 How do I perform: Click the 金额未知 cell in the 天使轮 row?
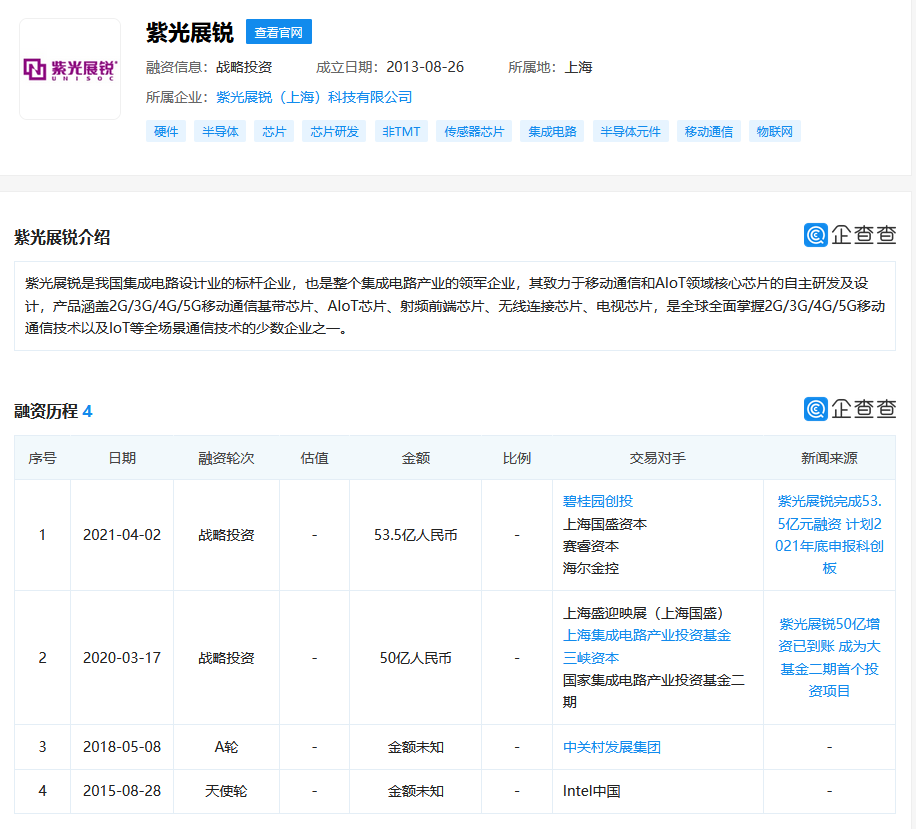click(415, 791)
